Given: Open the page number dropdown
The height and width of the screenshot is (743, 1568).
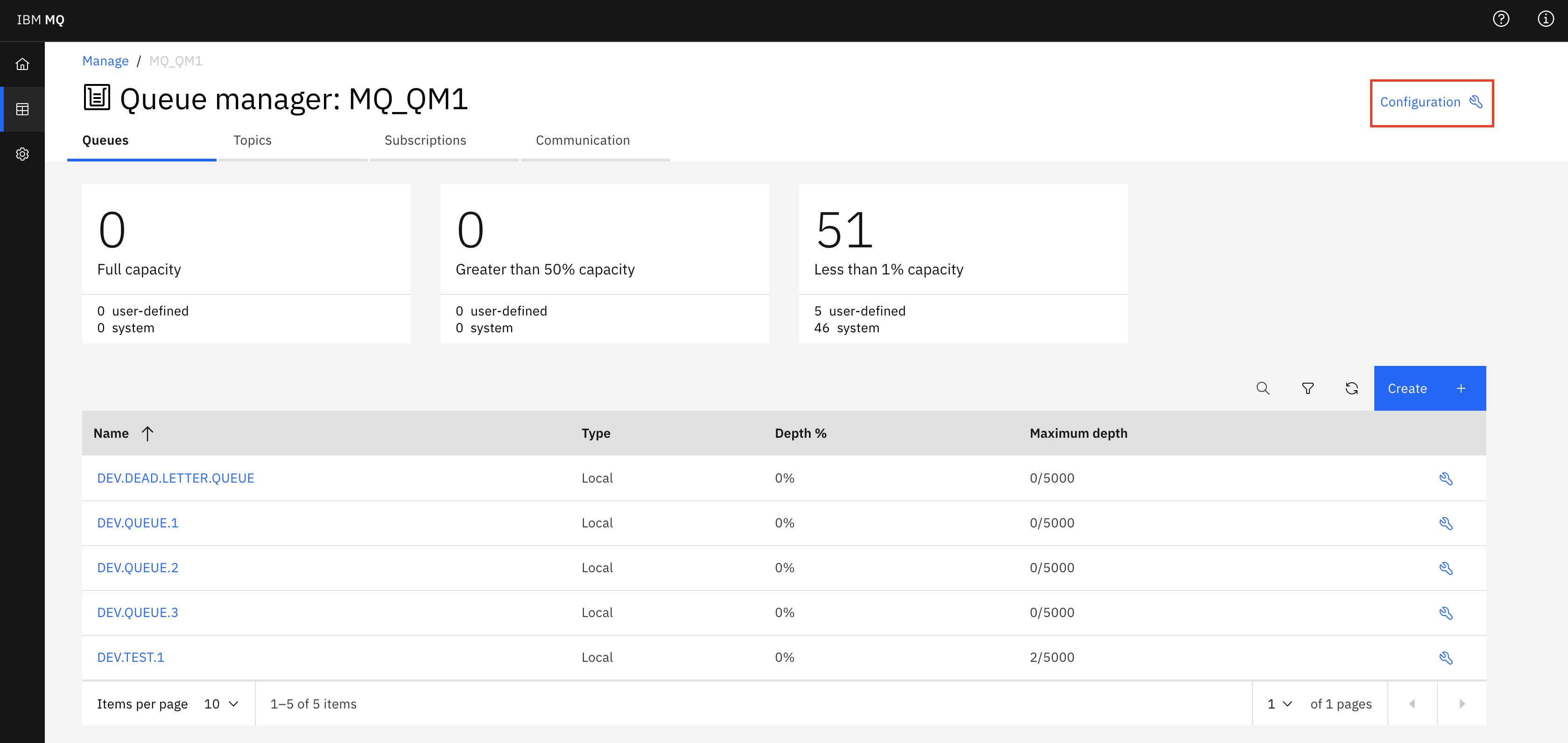Looking at the screenshot, I should click(1279, 704).
